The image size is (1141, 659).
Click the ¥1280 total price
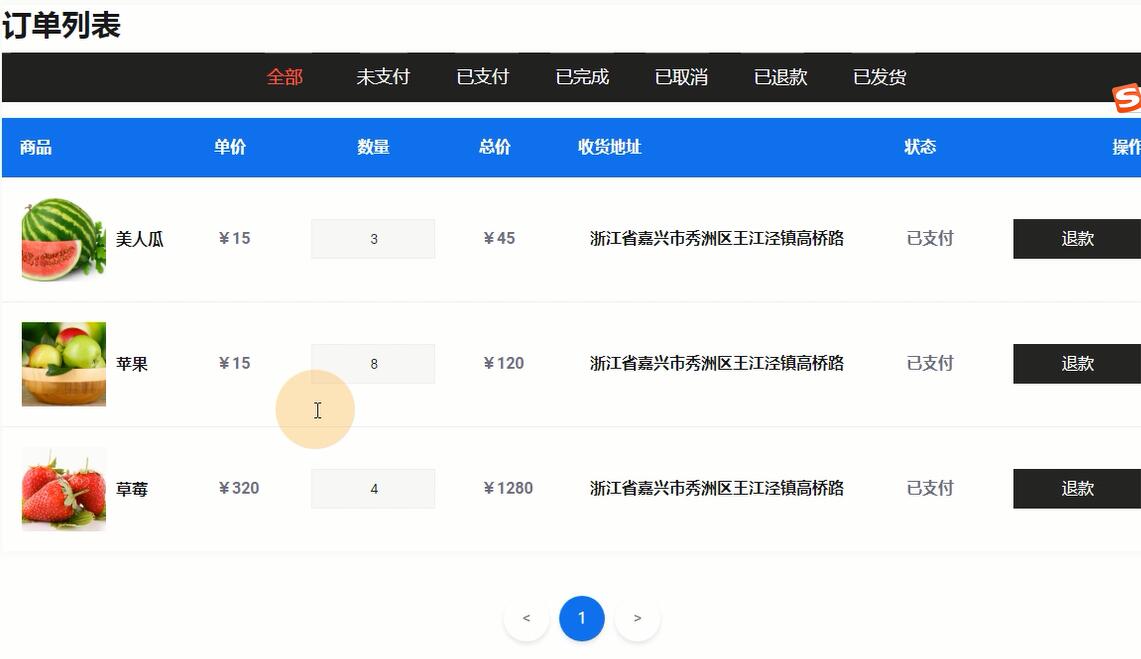tap(508, 489)
